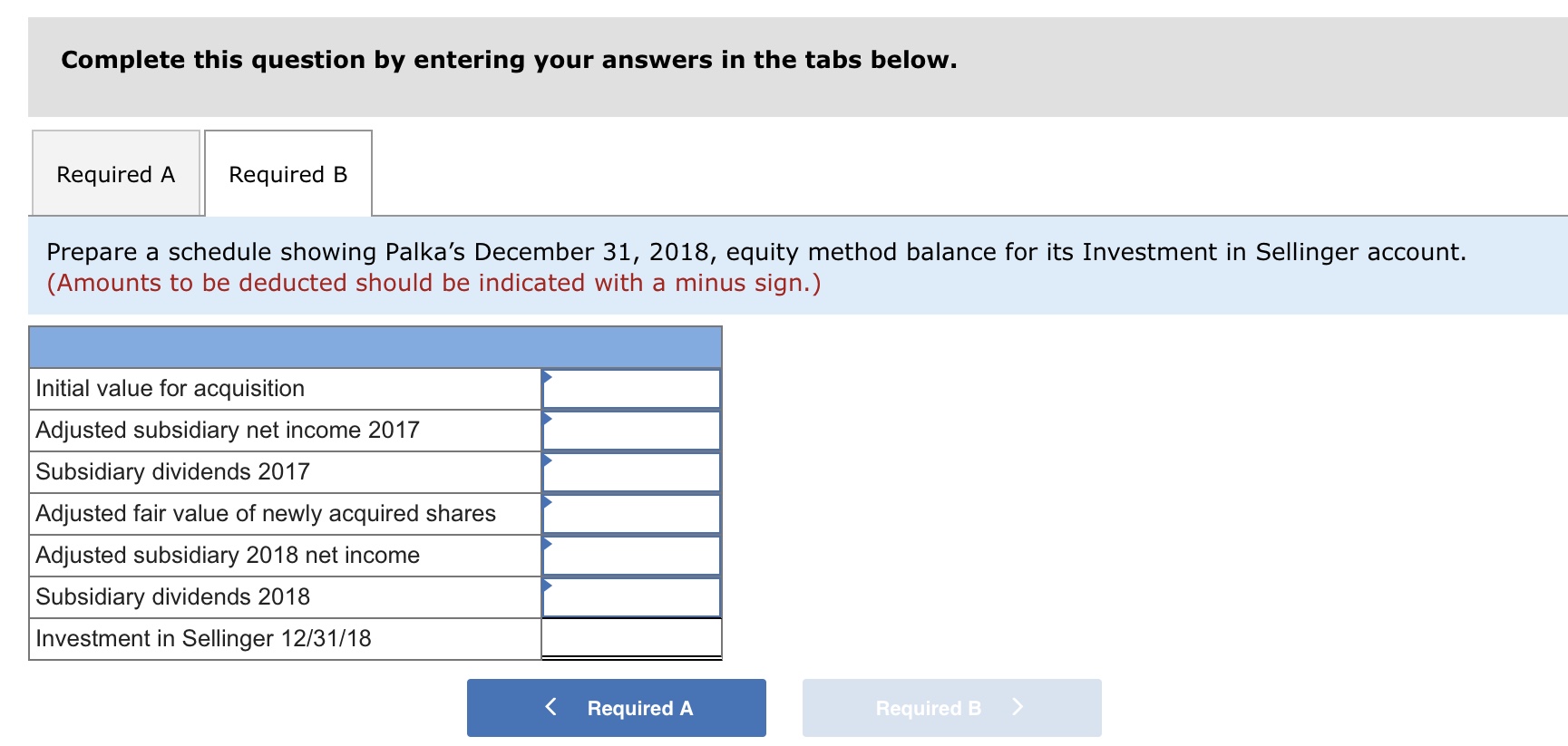Open the blue flag beside Subsidiary dividends 2017

(547, 462)
